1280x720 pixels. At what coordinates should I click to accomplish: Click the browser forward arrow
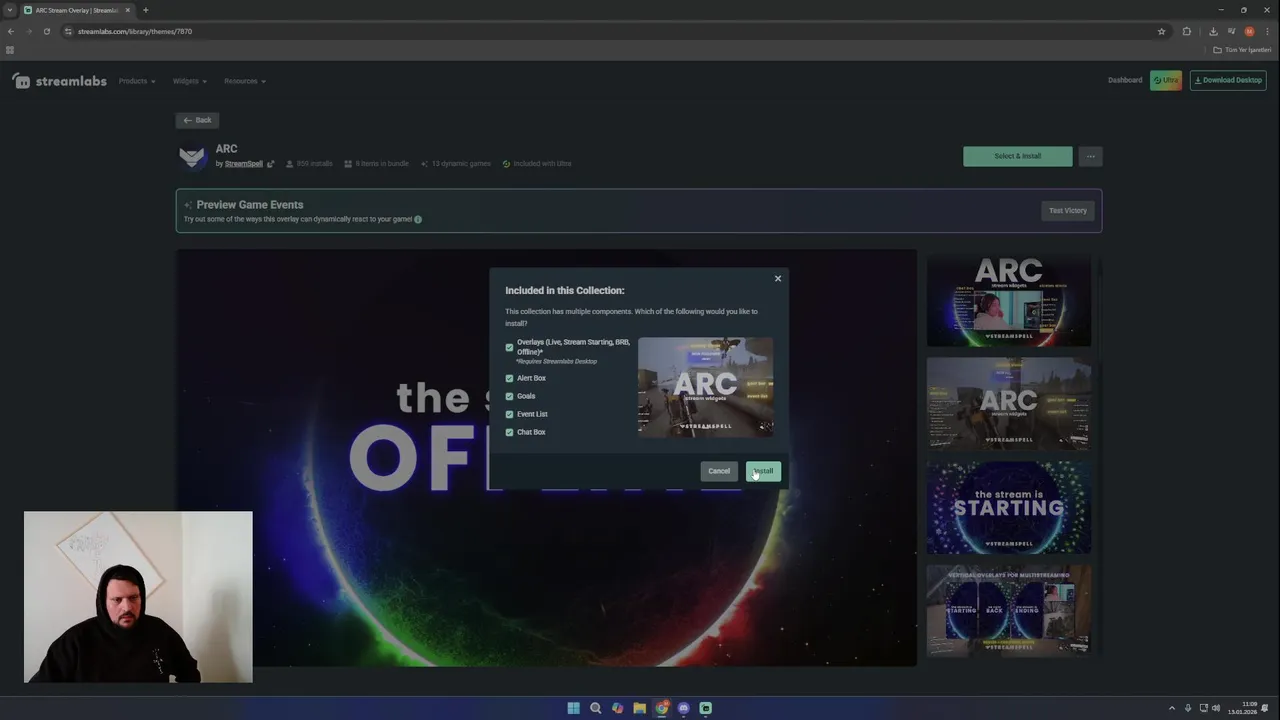point(29,31)
